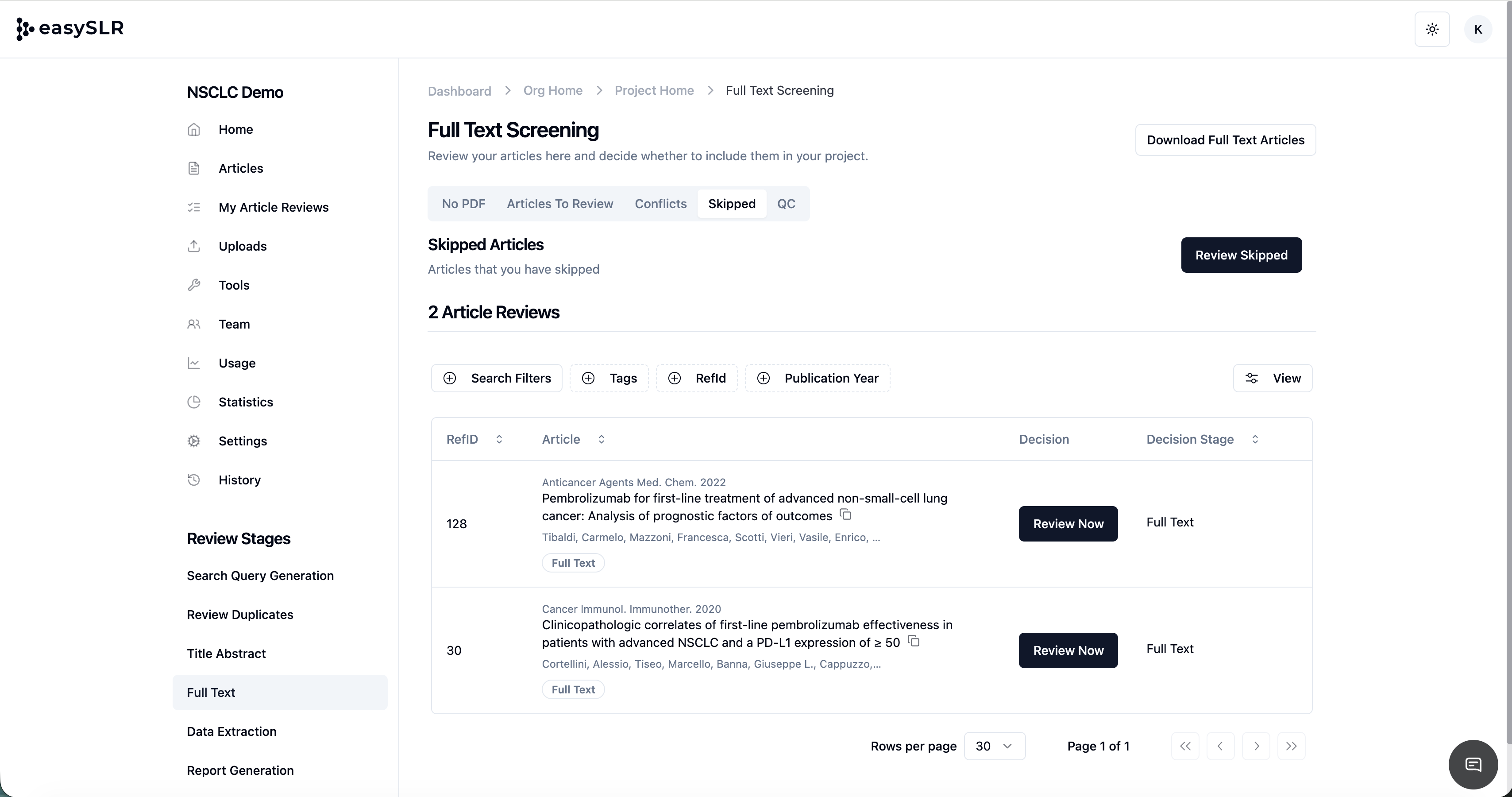Switch to the Conflicts tab
This screenshot has height=797, width=1512.
[660, 204]
